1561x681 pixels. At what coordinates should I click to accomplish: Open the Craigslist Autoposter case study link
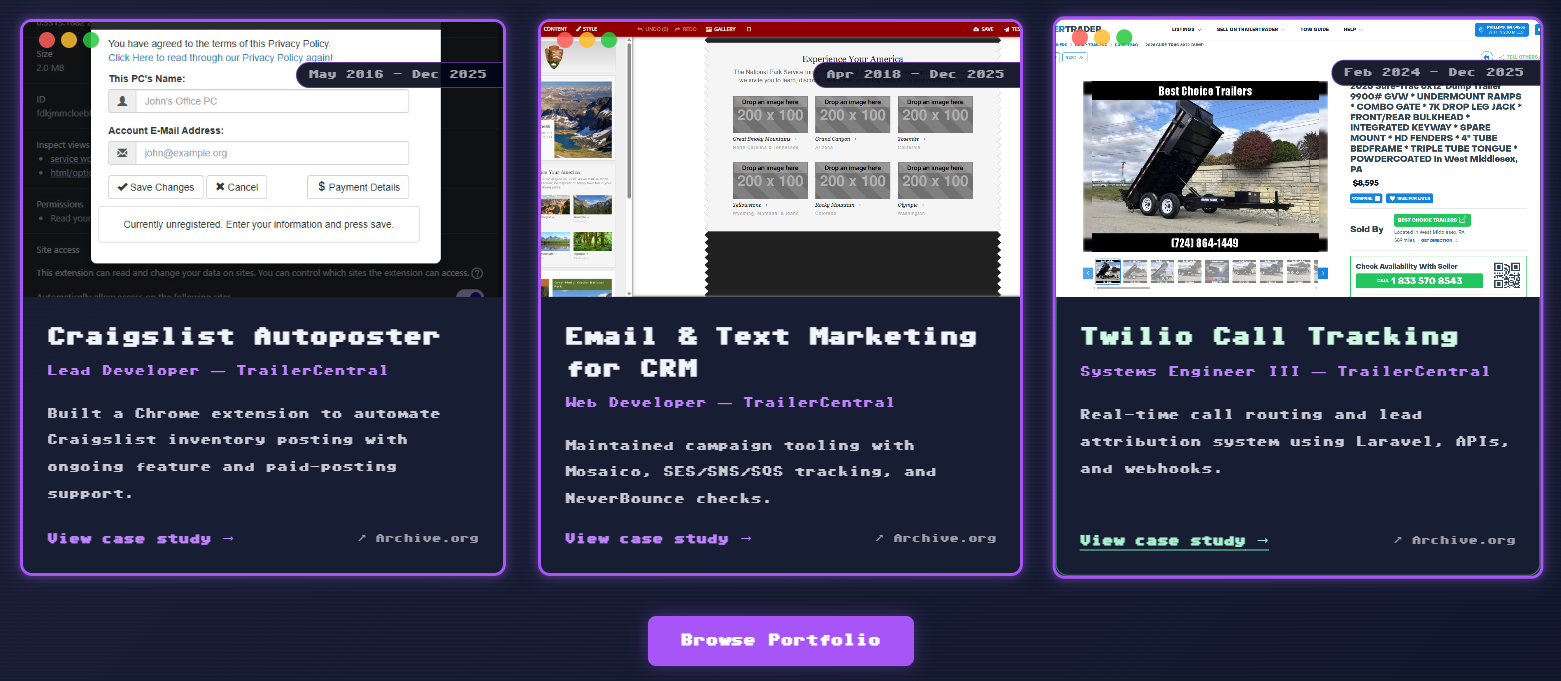point(141,538)
